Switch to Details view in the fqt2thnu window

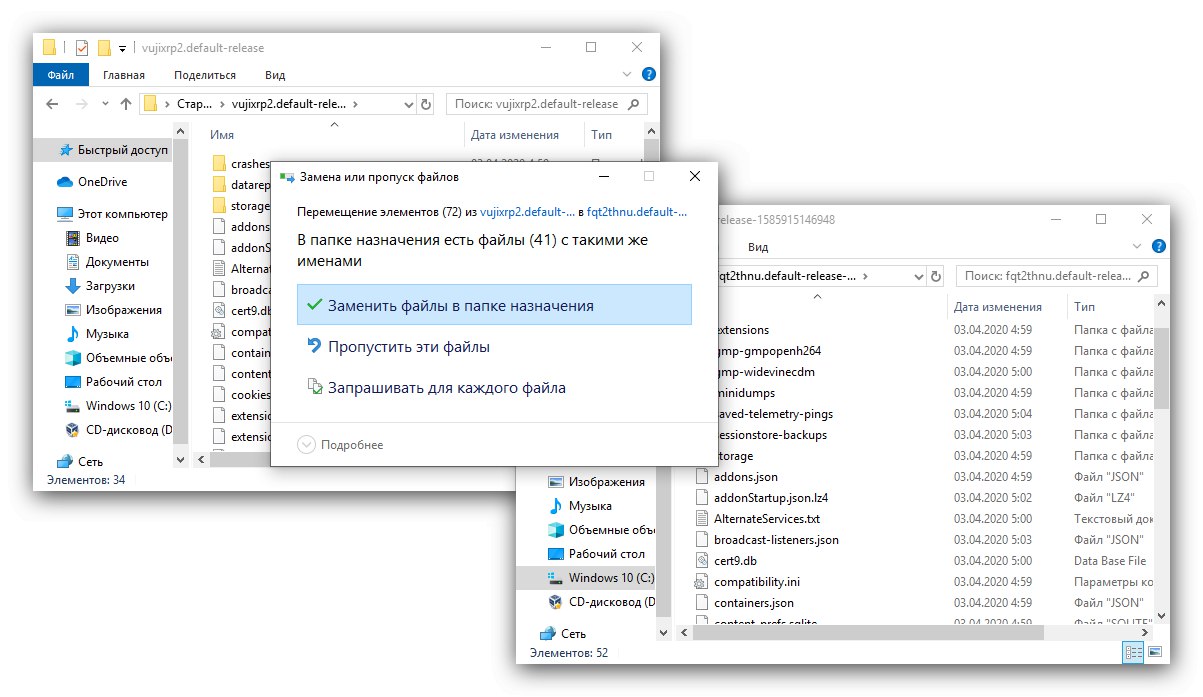click(x=1133, y=652)
